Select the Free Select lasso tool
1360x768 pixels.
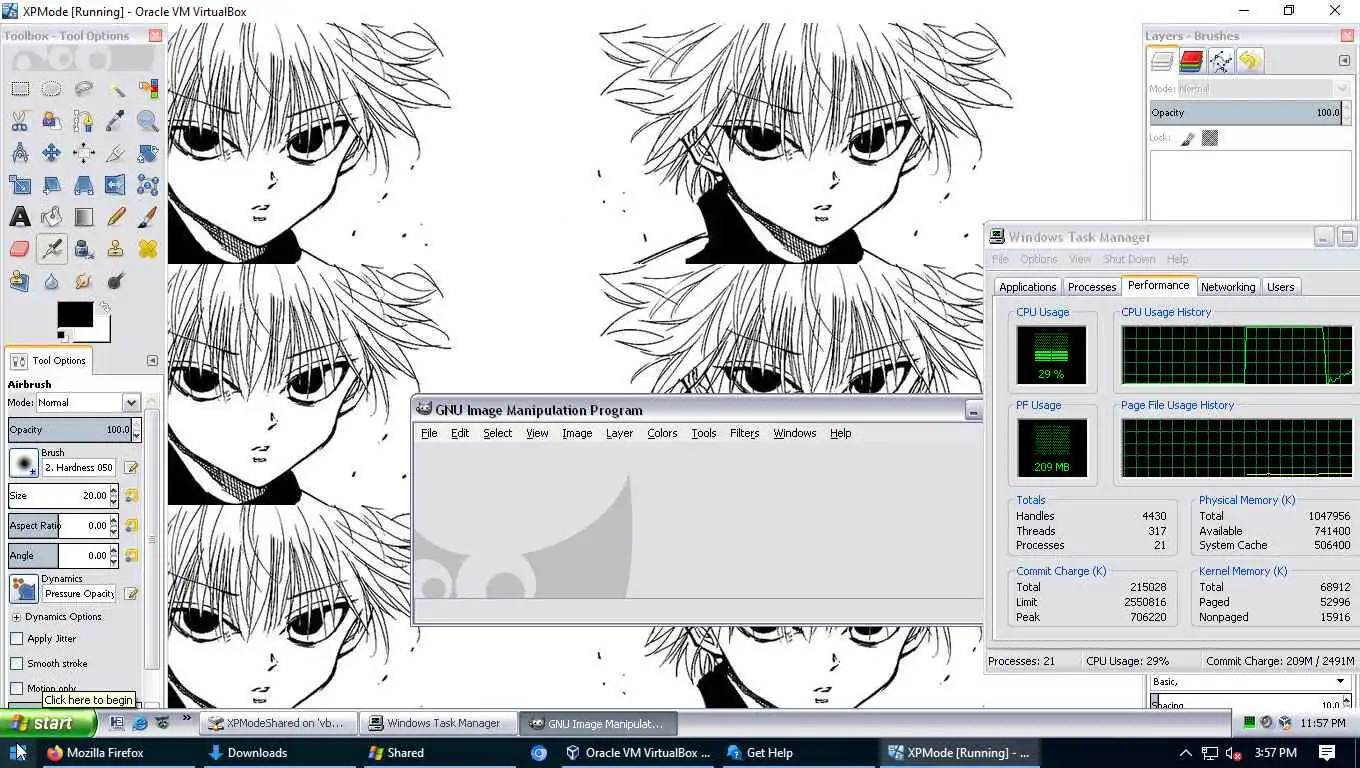coord(83,89)
